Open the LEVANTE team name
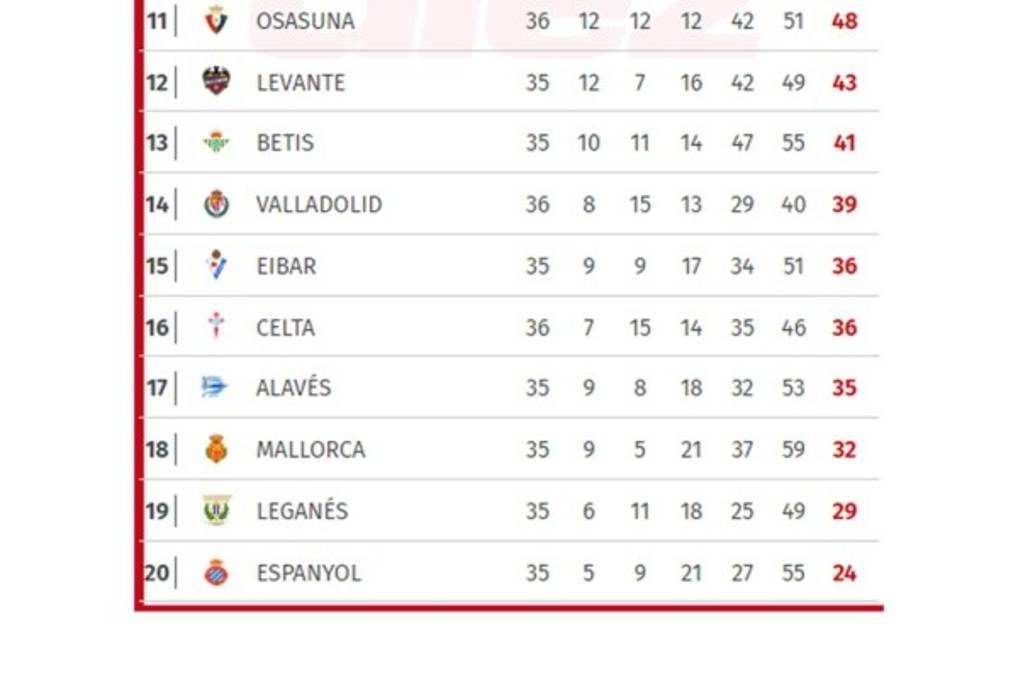 coord(300,83)
